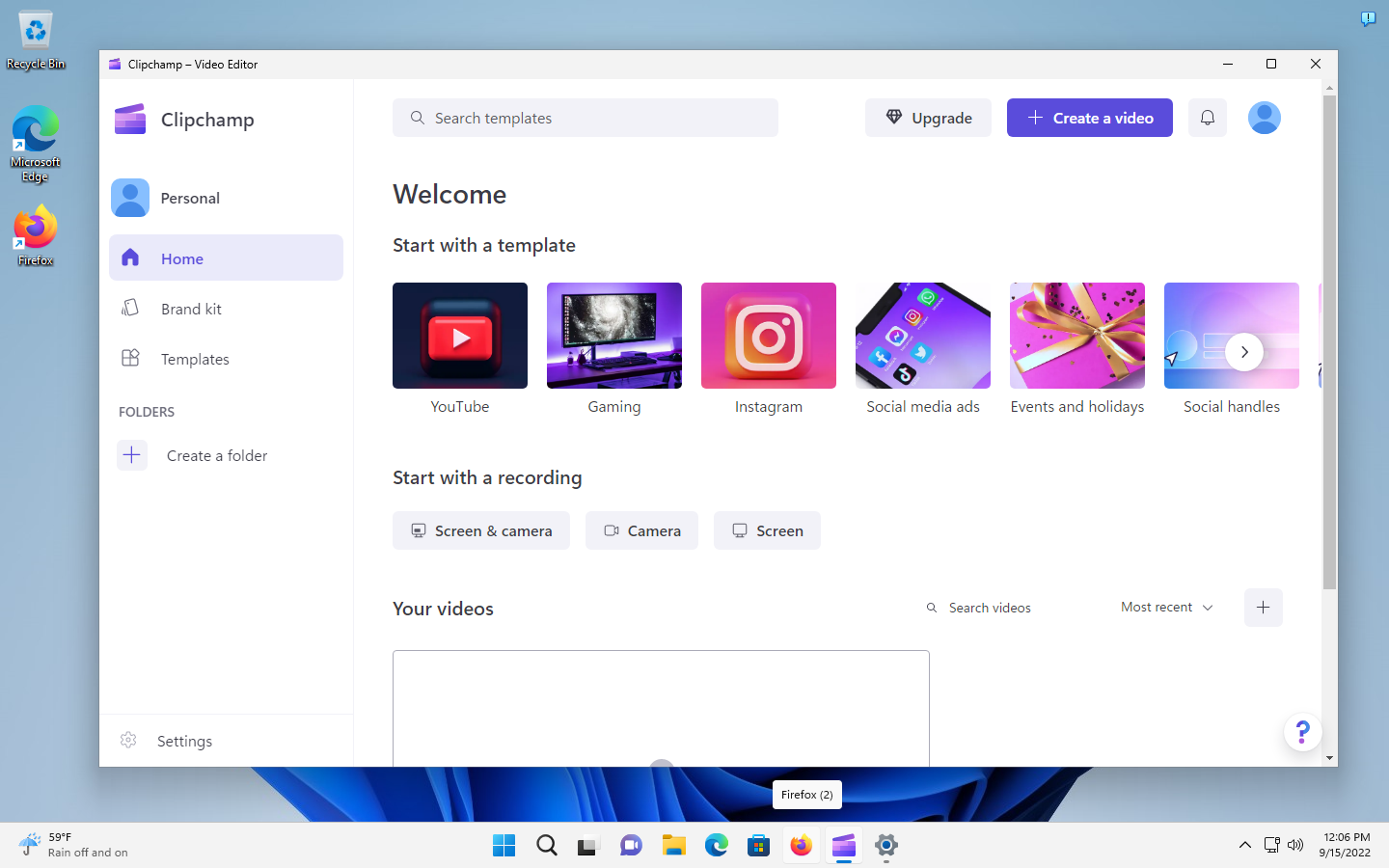1389x868 pixels.
Task: Click the Upgrade button
Action: pos(928,117)
